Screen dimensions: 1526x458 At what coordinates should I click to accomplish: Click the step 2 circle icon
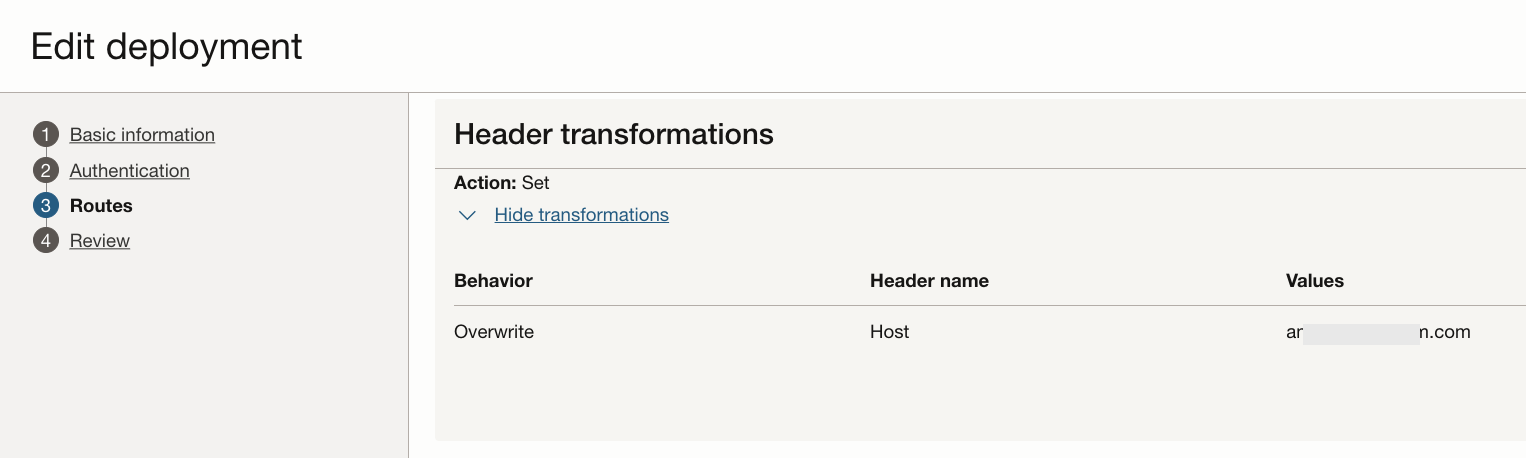46,171
